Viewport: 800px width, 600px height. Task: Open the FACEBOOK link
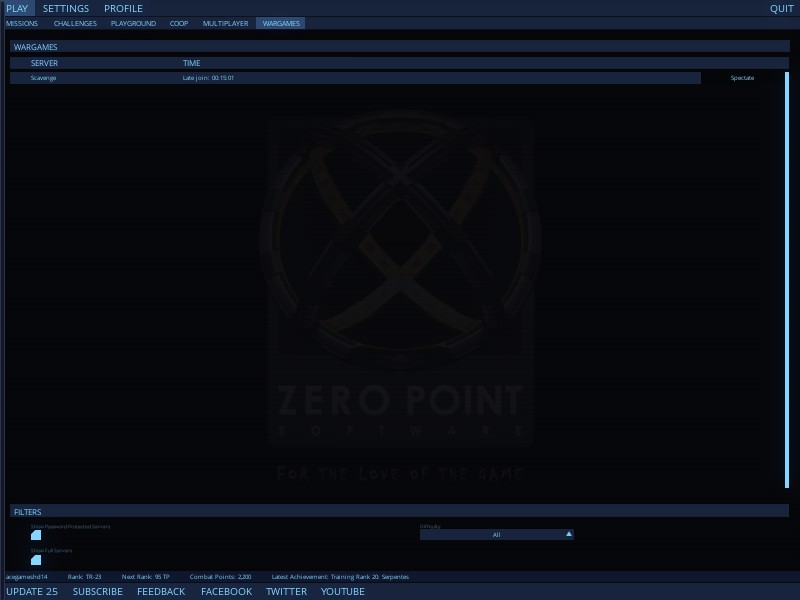click(x=227, y=591)
